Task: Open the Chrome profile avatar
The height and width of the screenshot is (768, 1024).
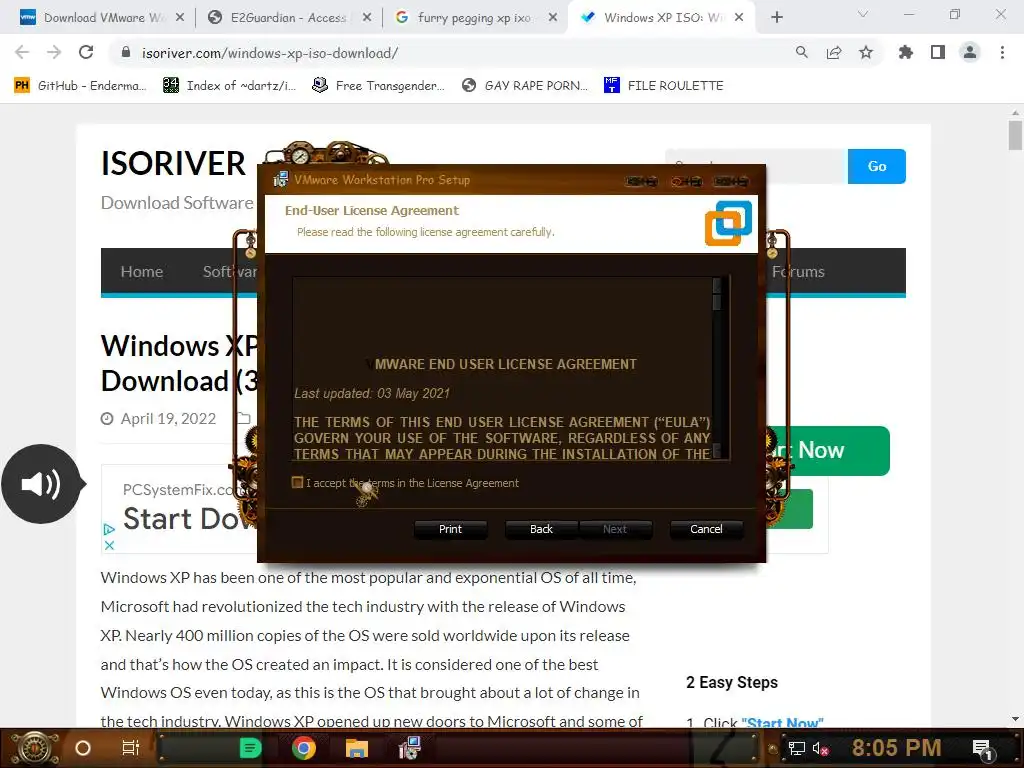Action: (x=970, y=52)
